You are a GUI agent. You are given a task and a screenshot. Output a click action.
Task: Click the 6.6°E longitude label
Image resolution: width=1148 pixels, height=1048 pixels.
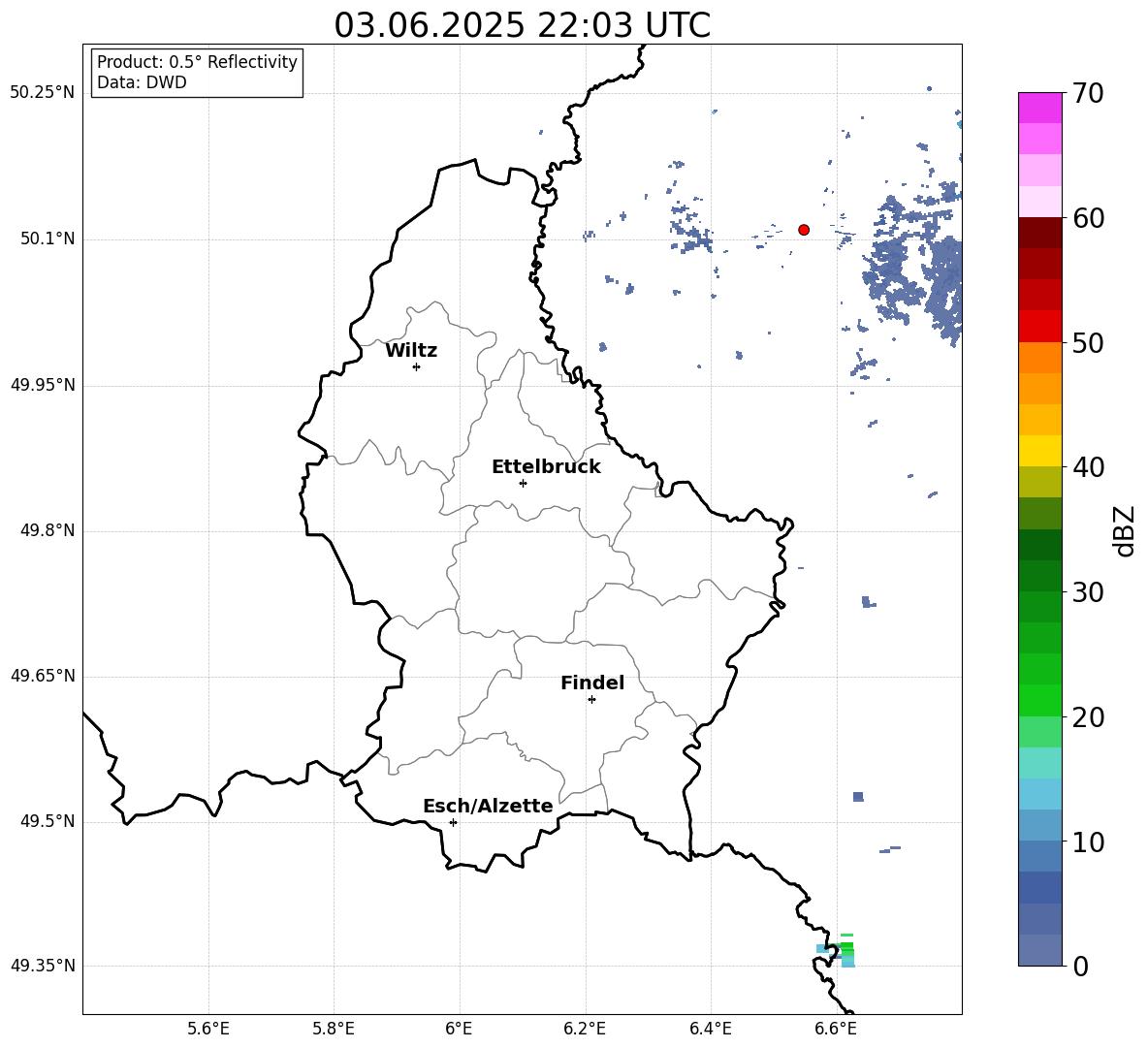pos(836,1029)
